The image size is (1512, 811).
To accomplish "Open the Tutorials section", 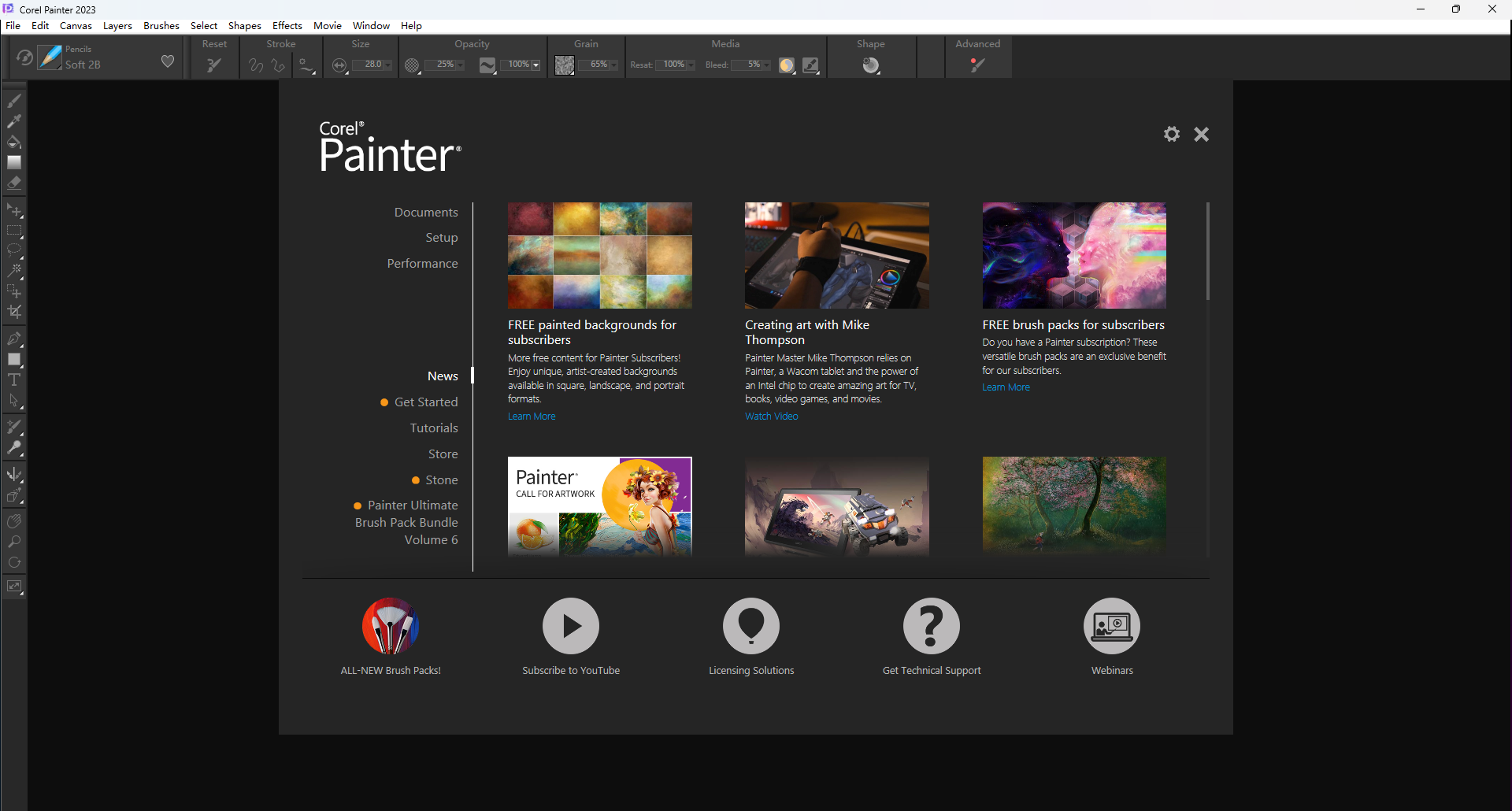I will (434, 428).
